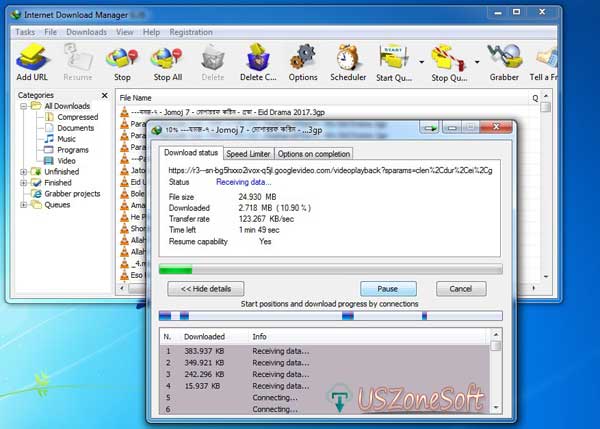Viewport: 600px width, 429px height.
Task: Click the Q column header
Action: coord(535,98)
